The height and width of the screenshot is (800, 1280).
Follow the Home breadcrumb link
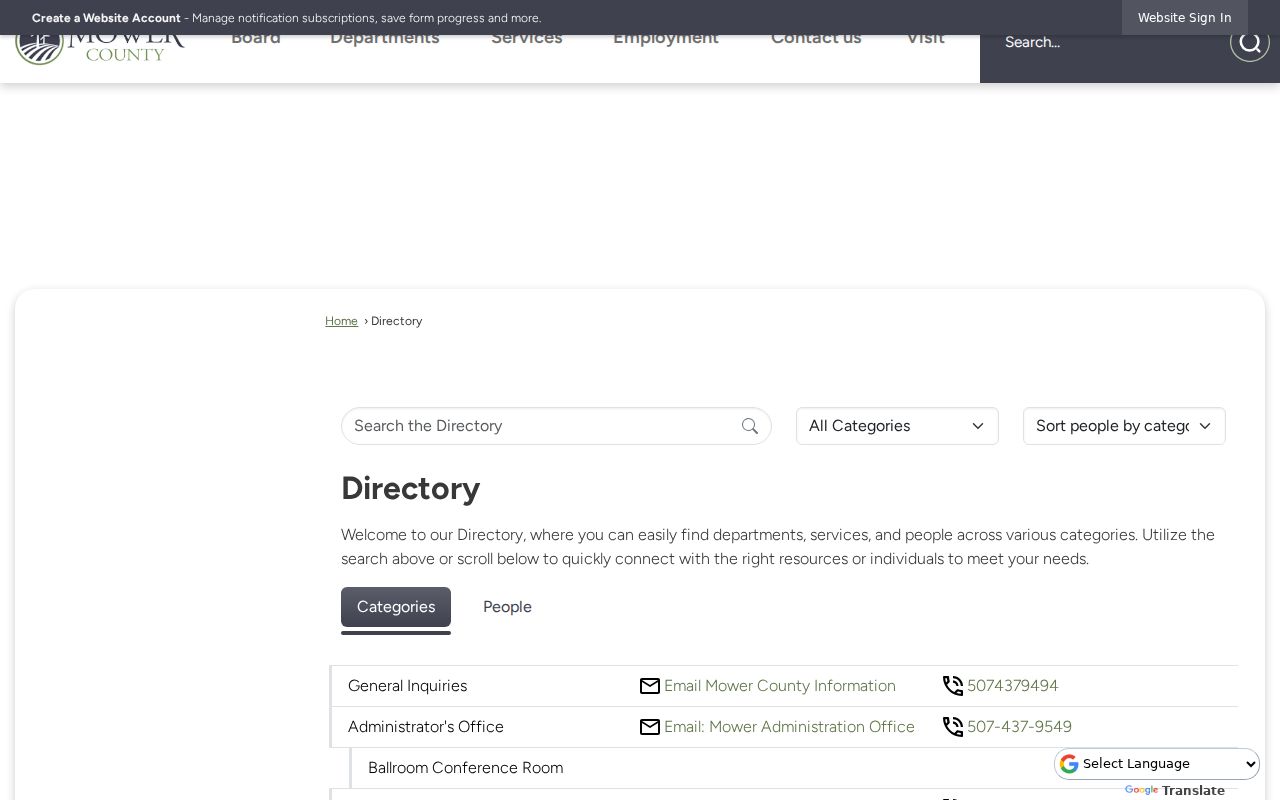click(x=341, y=321)
